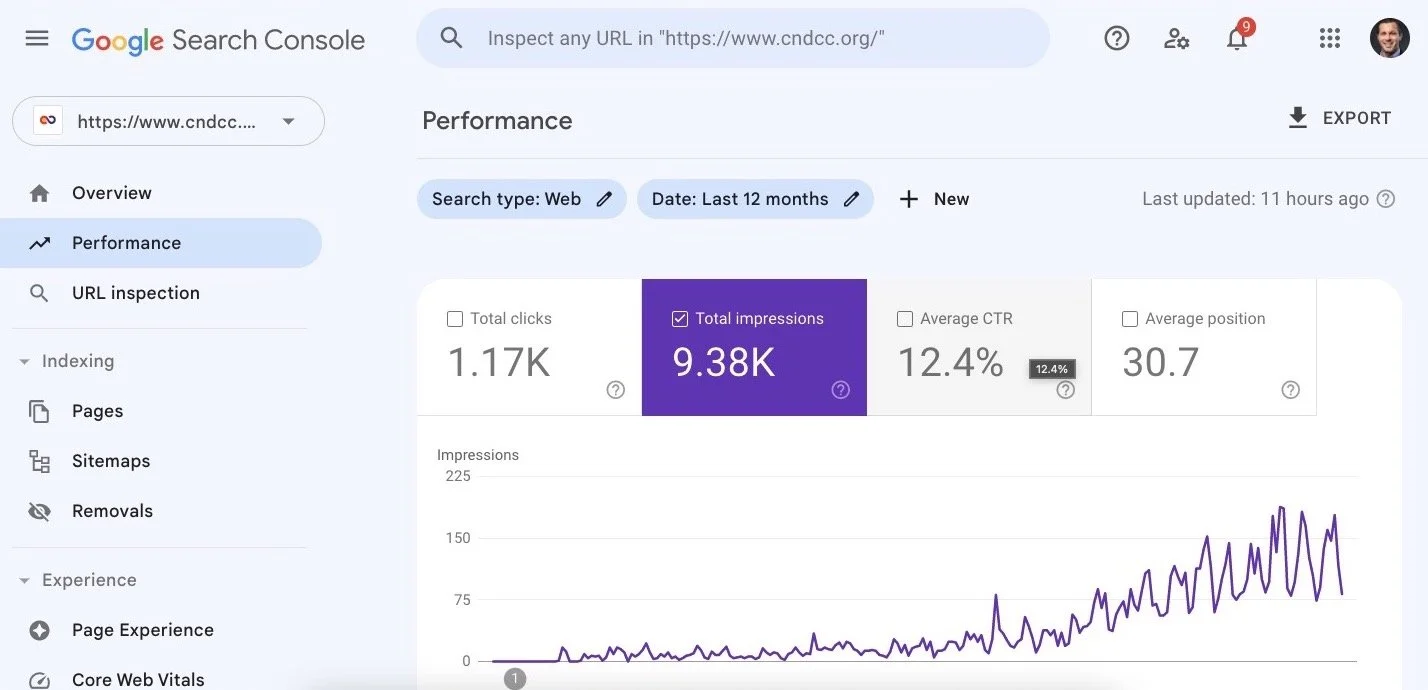Open Date: Last 12 months filter chip
Image resolution: width=1428 pixels, height=690 pixels.
(x=755, y=199)
